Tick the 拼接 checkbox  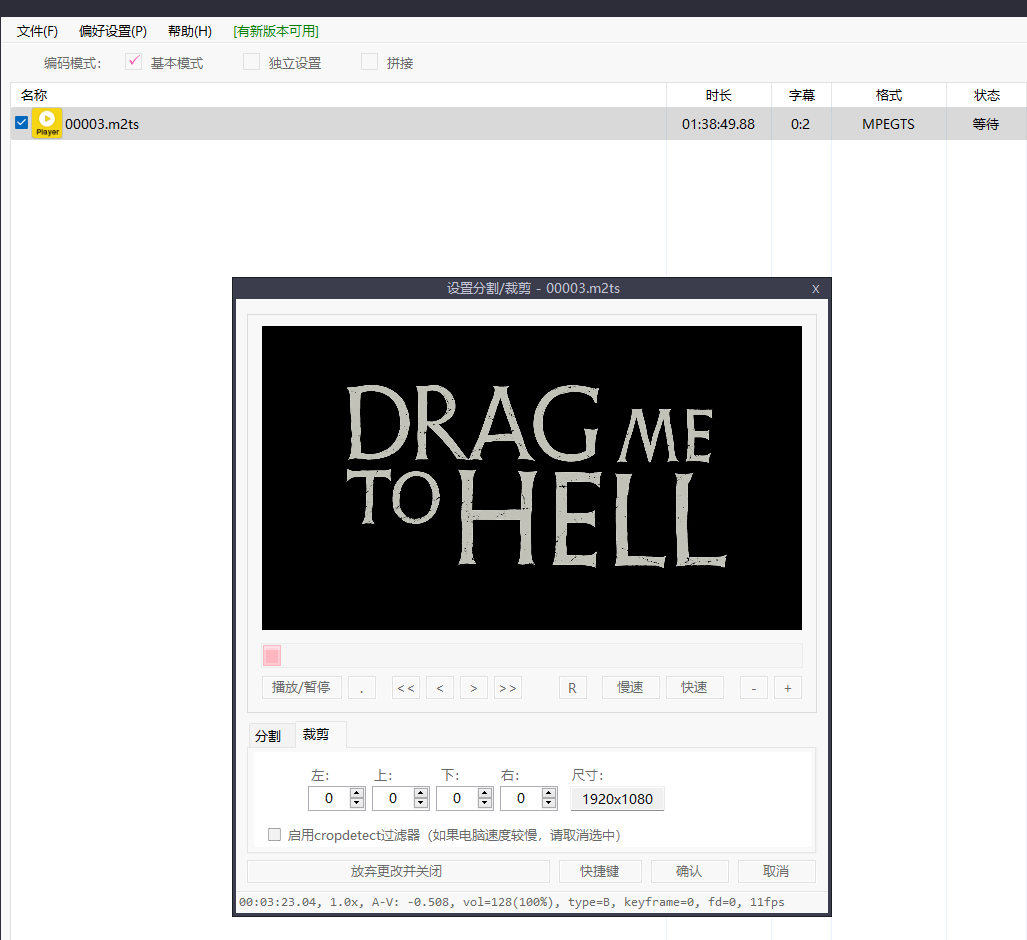point(369,62)
